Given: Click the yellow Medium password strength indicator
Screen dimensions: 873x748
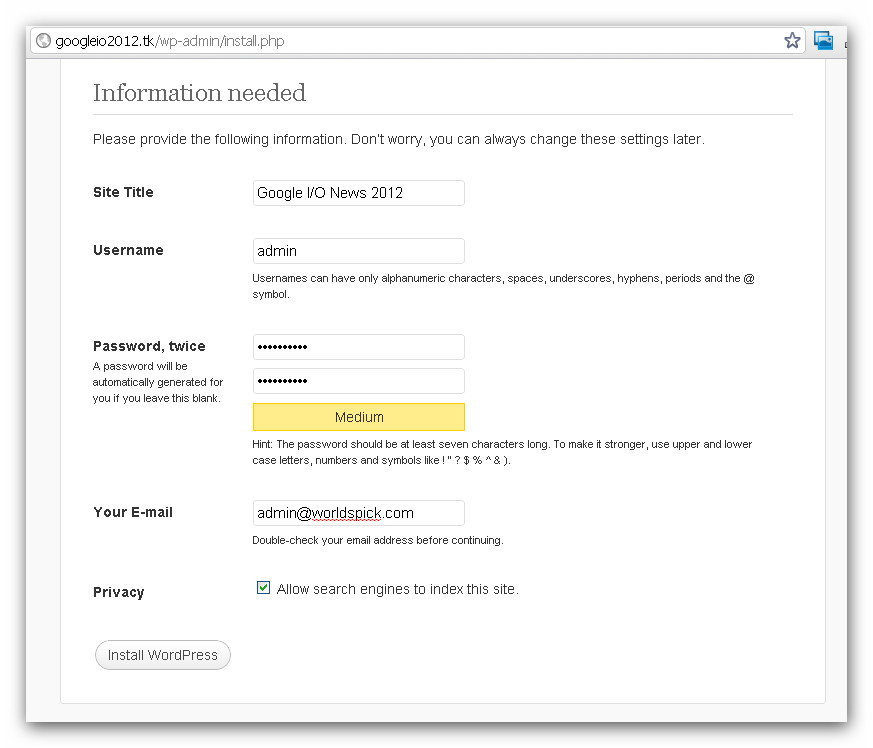Looking at the screenshot, I should [x=358, y=417].
